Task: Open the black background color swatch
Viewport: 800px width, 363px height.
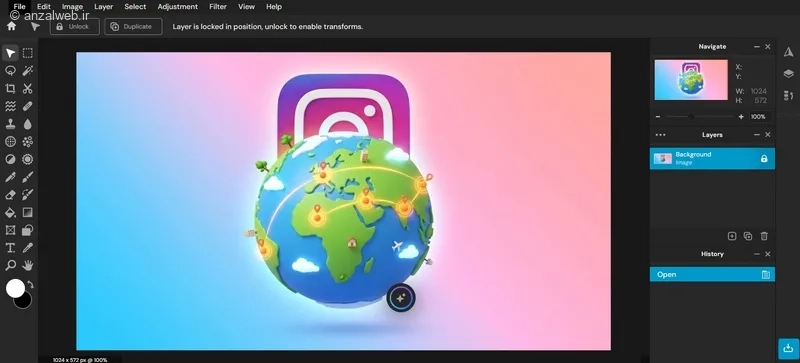Action: [24, 302]
